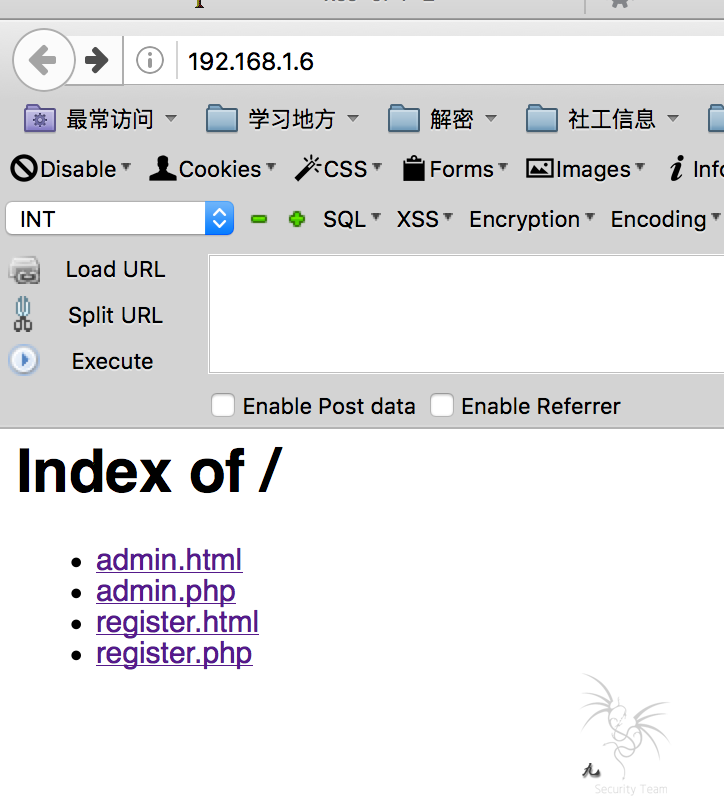
Task: Expand the Encryption dropdown
Action: point(532,220)
